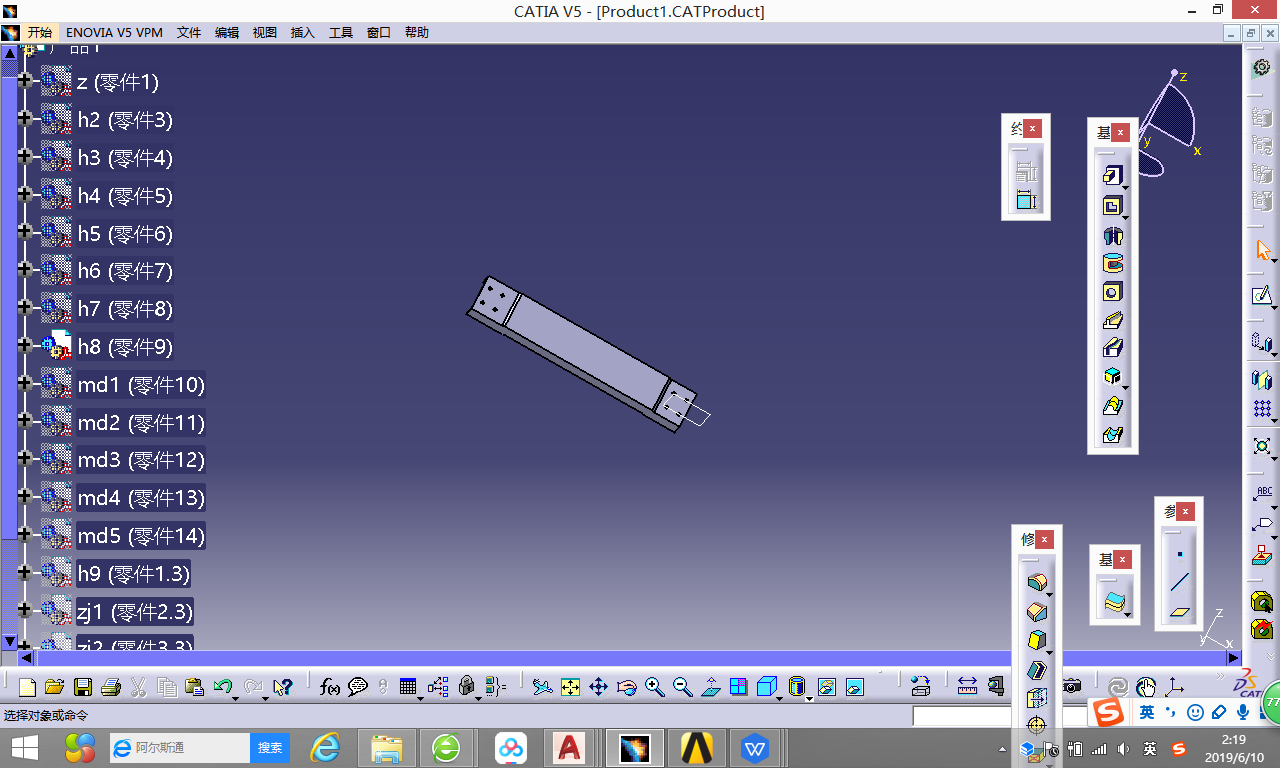Viewport: 1280px width, 768px height.
Task: Open AutoCAD from the taskbar
Action: (x=570, y=748)
